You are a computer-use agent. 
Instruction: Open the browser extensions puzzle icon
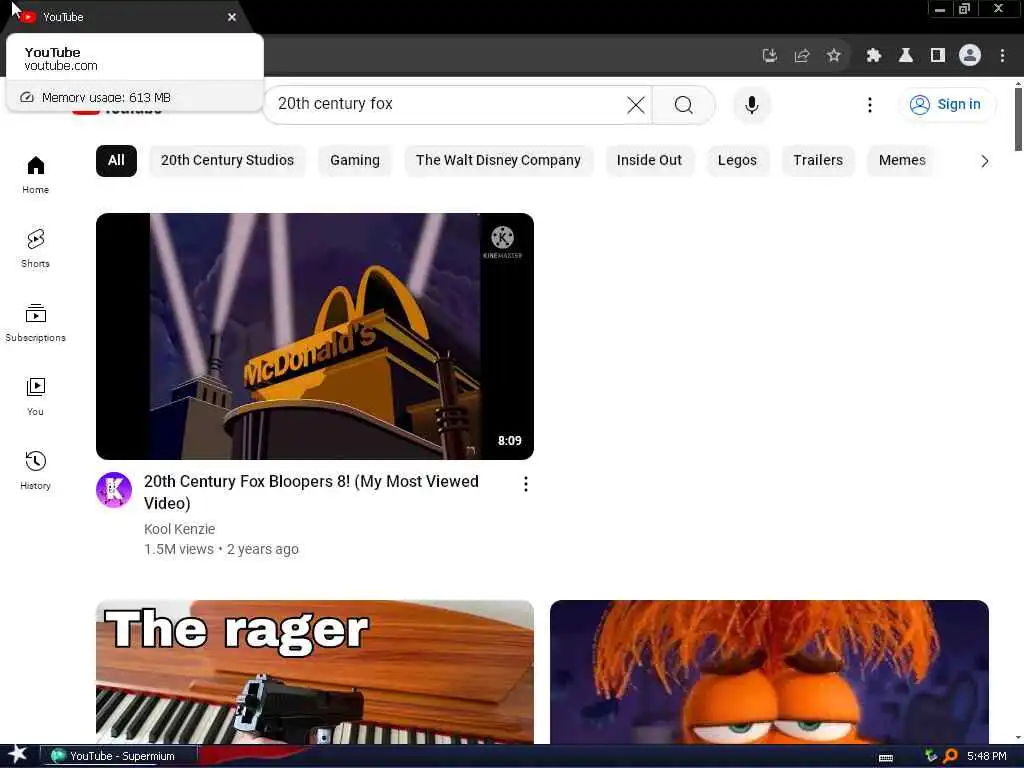pos(873,56)
